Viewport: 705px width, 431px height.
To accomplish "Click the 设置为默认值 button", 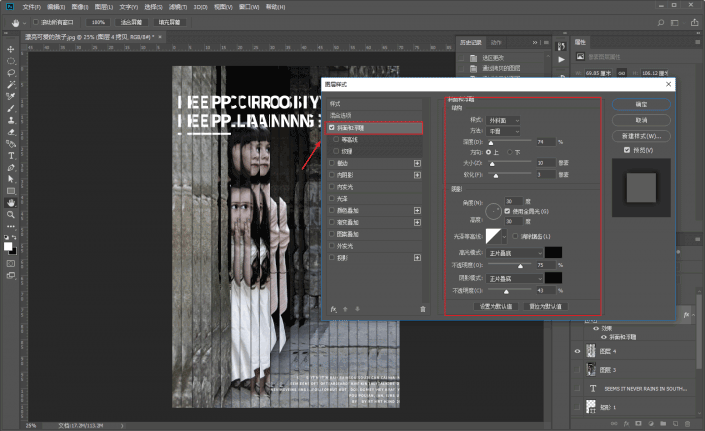I will (496, 306).
